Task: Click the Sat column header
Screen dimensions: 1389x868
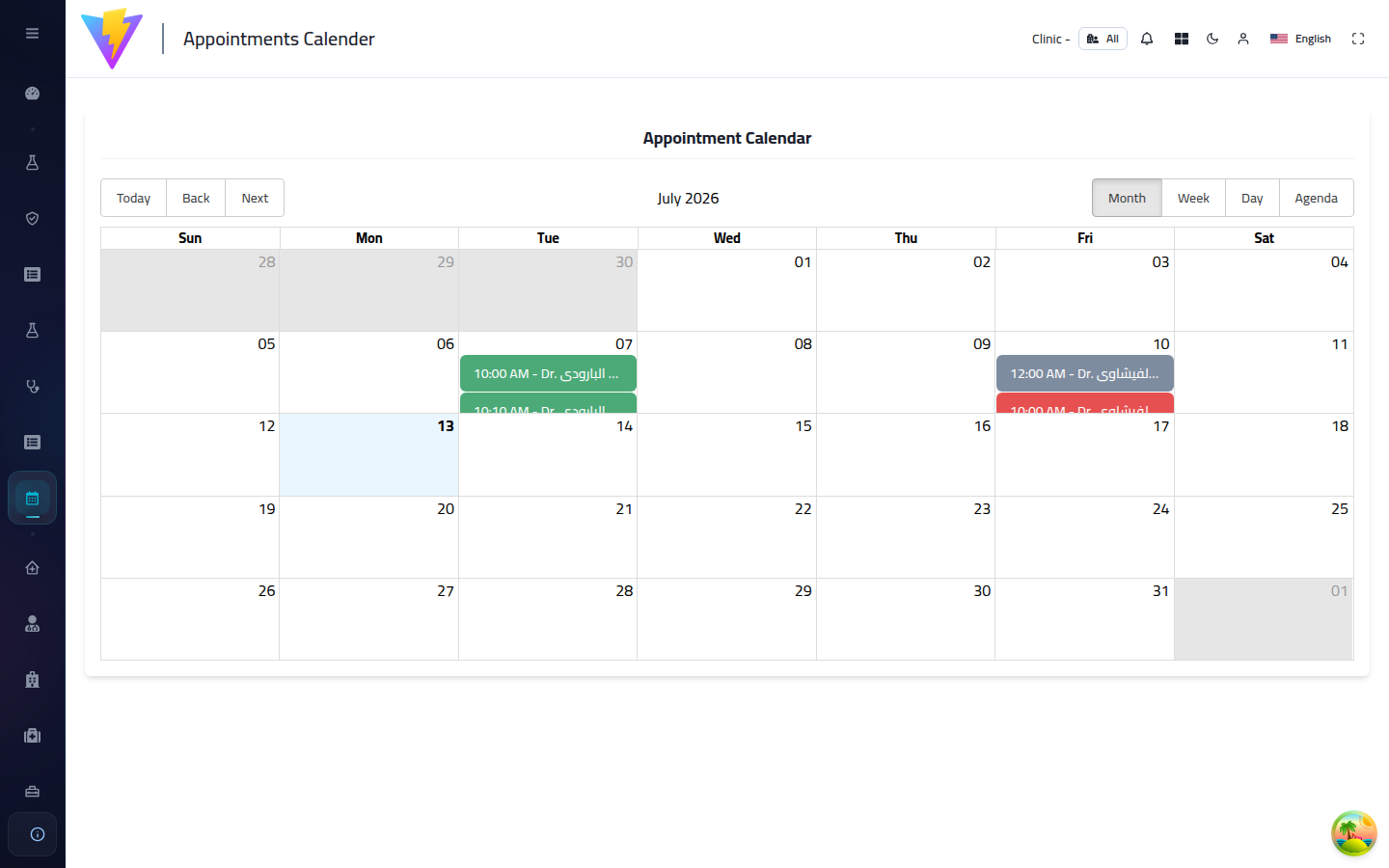Action: pyautogui.click(x=1265, y=238)
